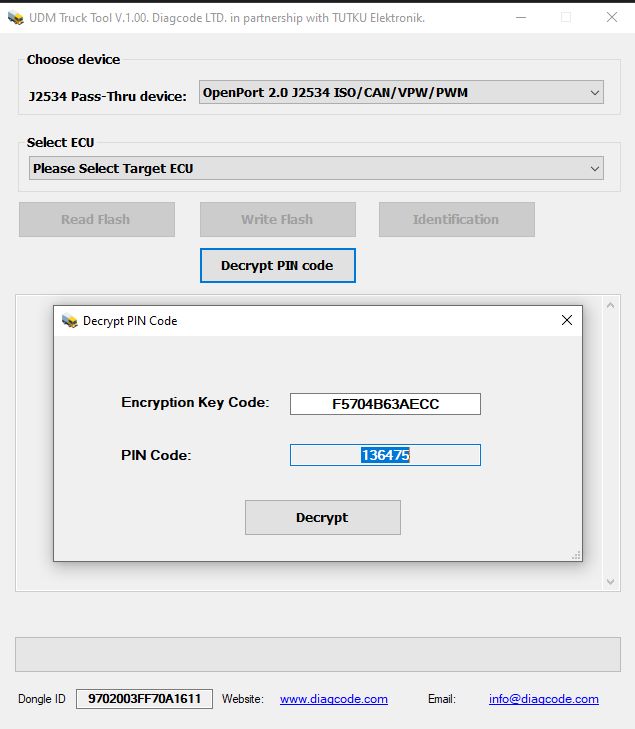Minimize the UDM Truck Tool window
The height and width of the screenshot is (729, 635).
click(x=521, y=18)
